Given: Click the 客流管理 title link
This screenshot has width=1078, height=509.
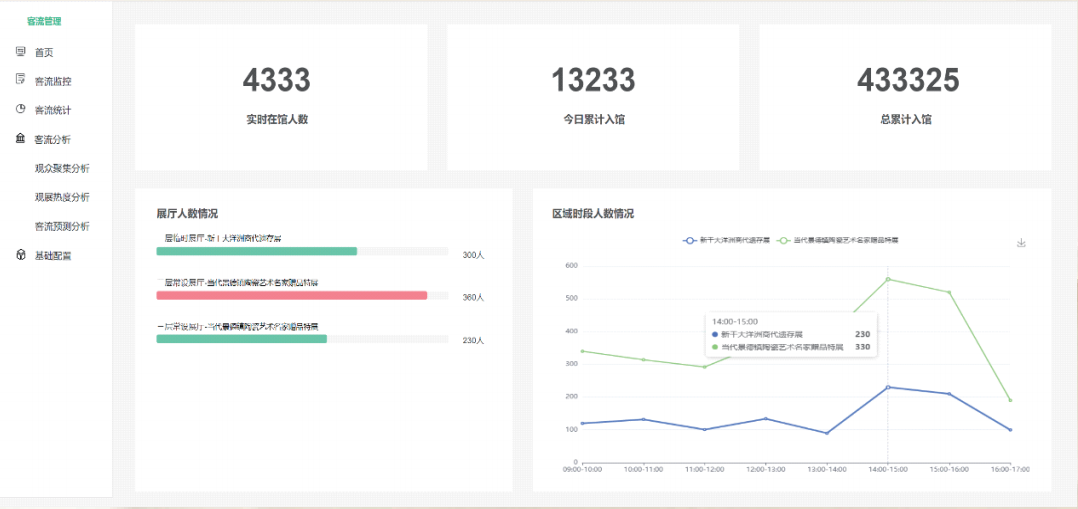Looking at the screenshot, I should [x=44, y=20].
